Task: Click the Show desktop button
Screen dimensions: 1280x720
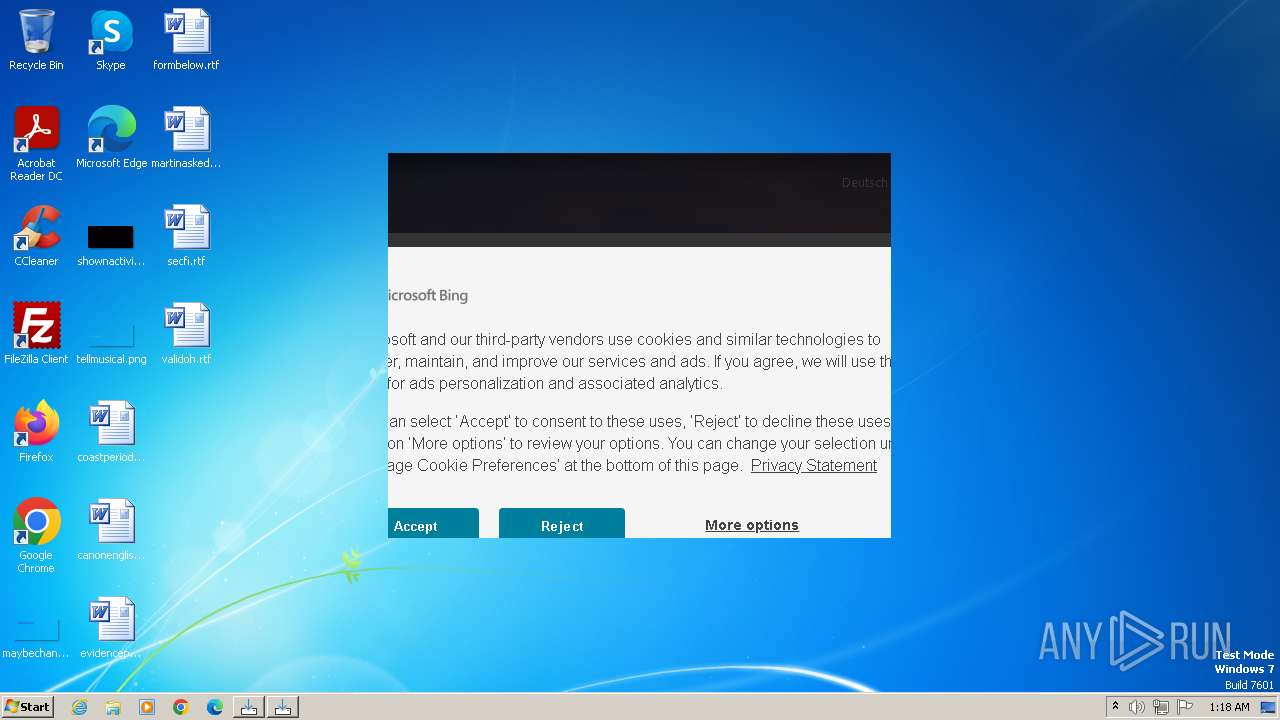Action: click(1268, 707)
